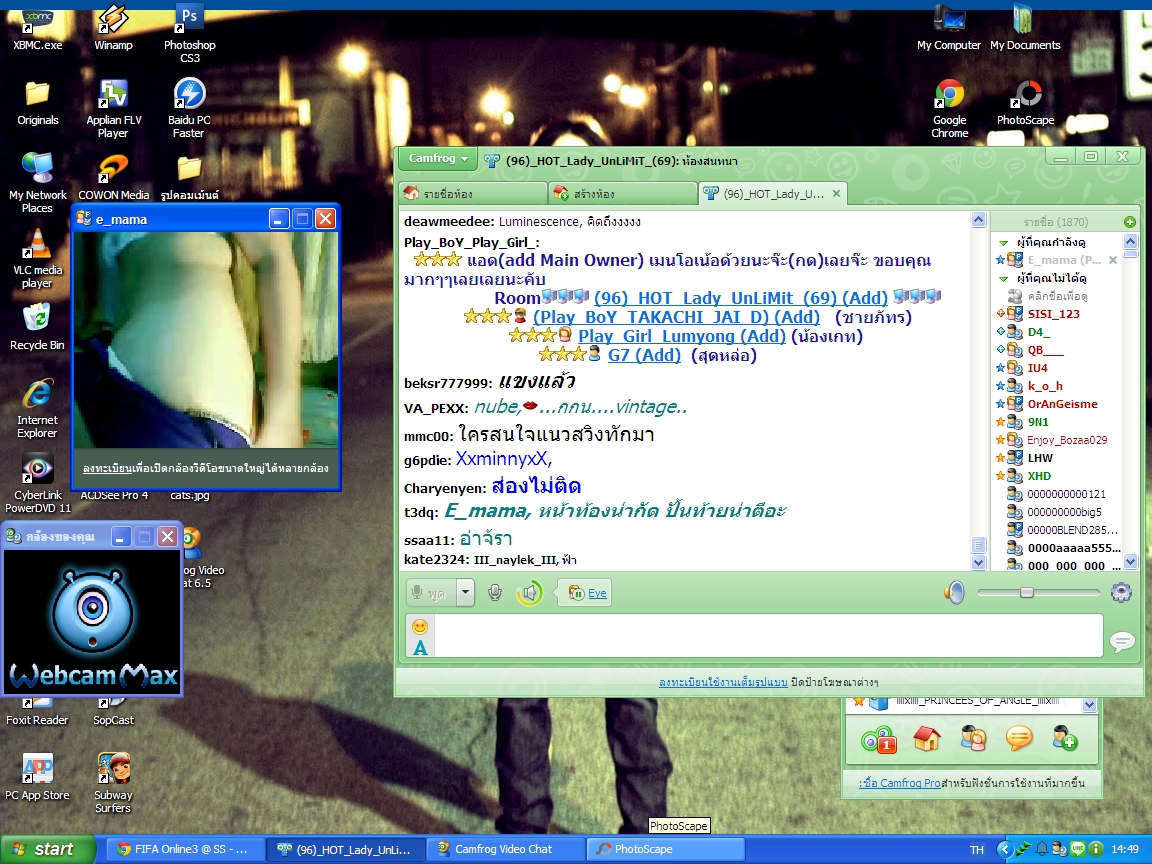Open the orange chat bubble icon in Camfrog panel
This screenshot has height=864, width=1152.
tap(1019, 738)
